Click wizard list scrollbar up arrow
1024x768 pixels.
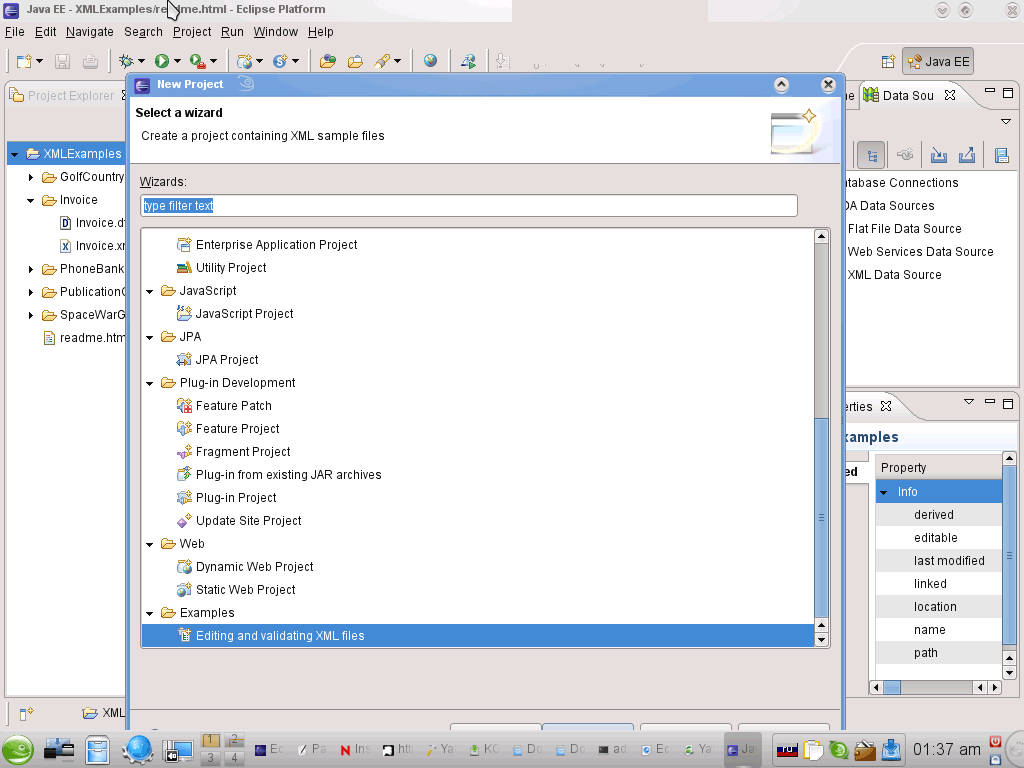click(x=822, y=237)
